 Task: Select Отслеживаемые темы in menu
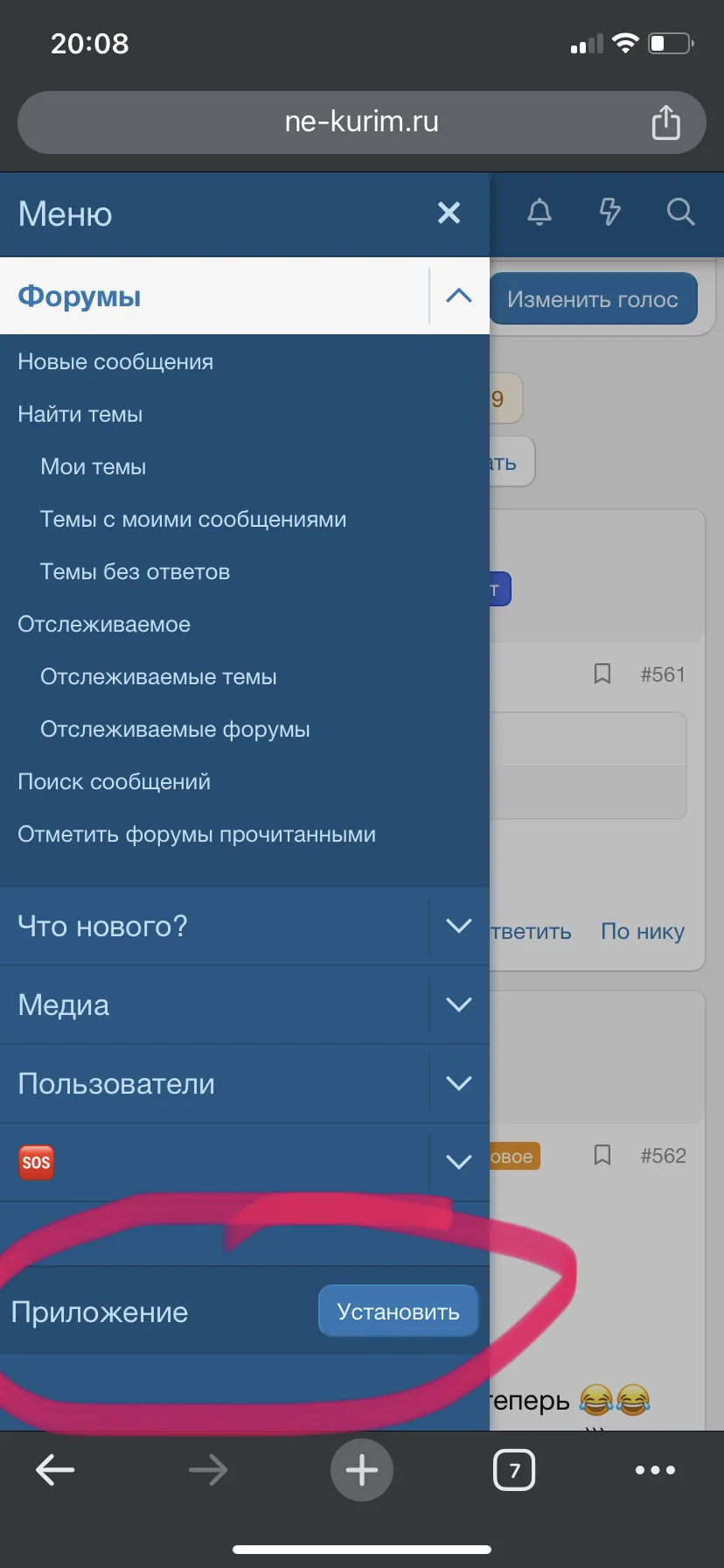tap(158, 676)
